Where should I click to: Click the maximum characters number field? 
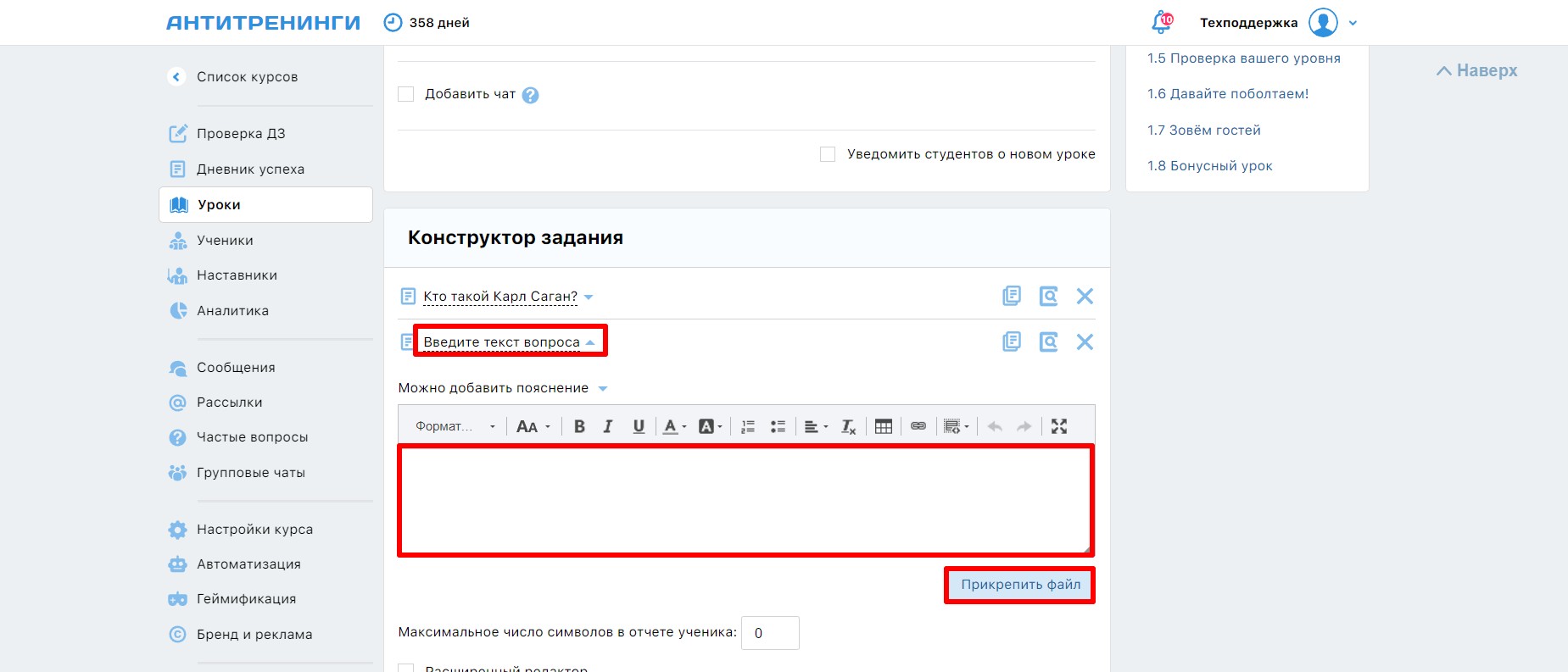pos(769,633)
